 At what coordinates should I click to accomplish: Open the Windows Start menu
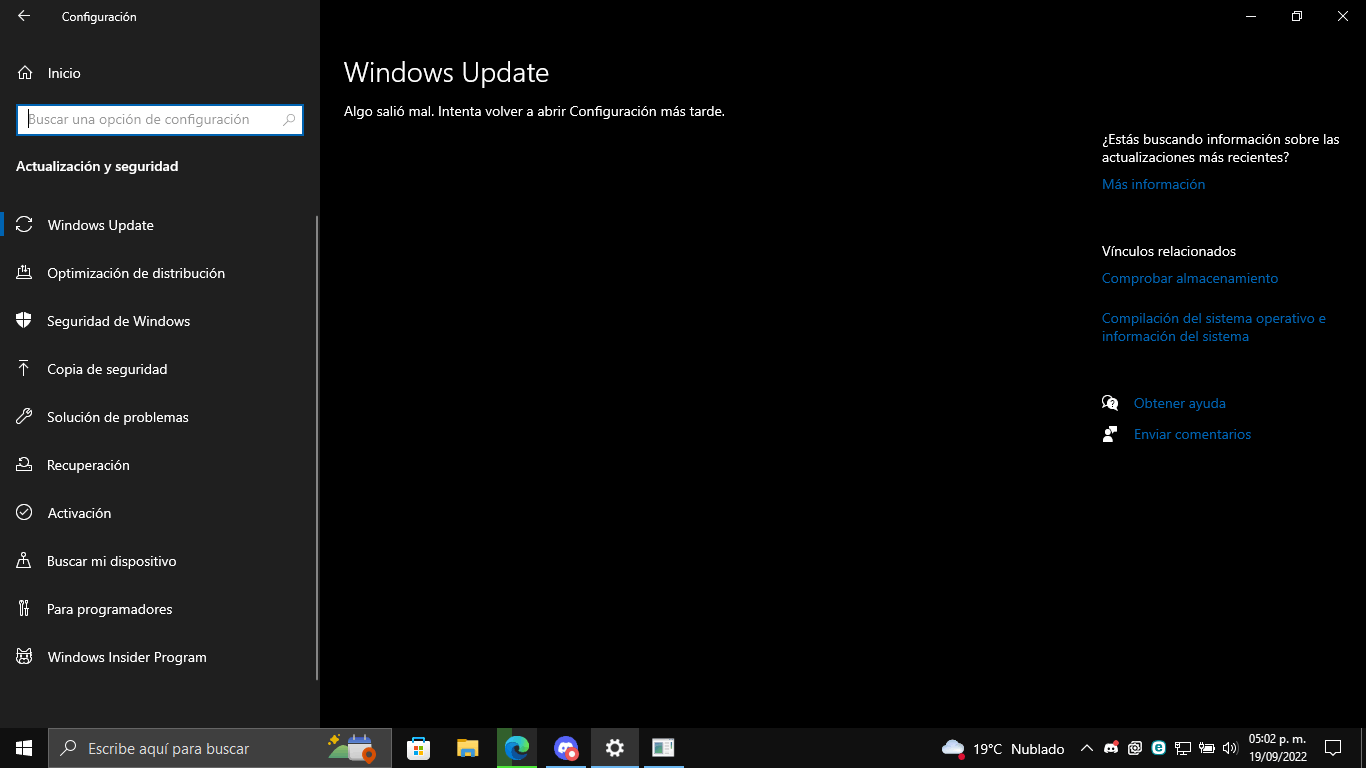tap(24, 748)
